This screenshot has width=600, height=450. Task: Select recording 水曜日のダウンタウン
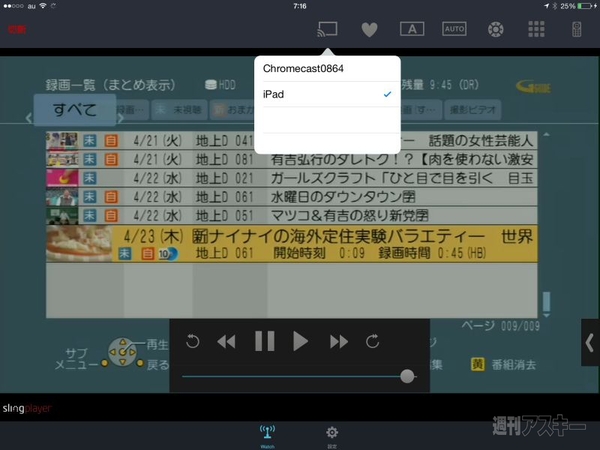(292, 197)
